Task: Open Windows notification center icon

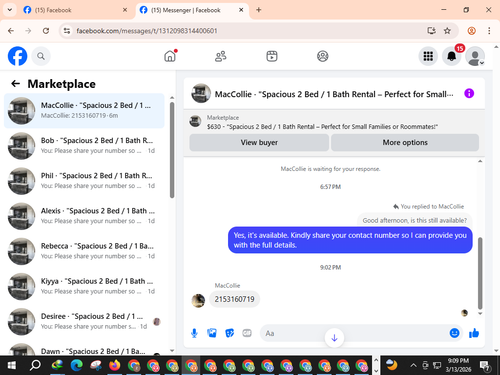Action: tap(484, 366)
